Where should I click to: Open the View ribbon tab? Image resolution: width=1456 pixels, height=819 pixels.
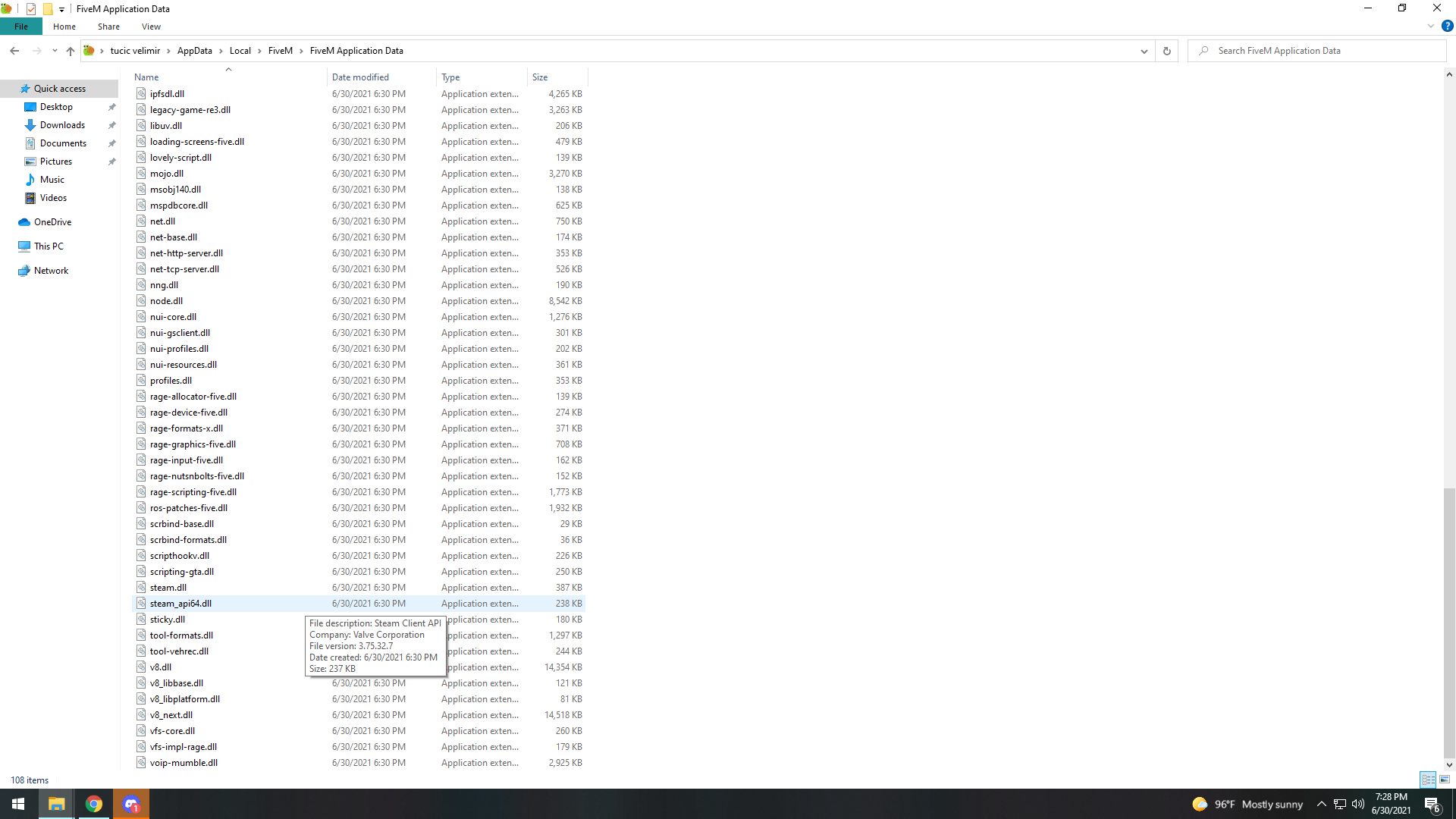pos(151,27)
